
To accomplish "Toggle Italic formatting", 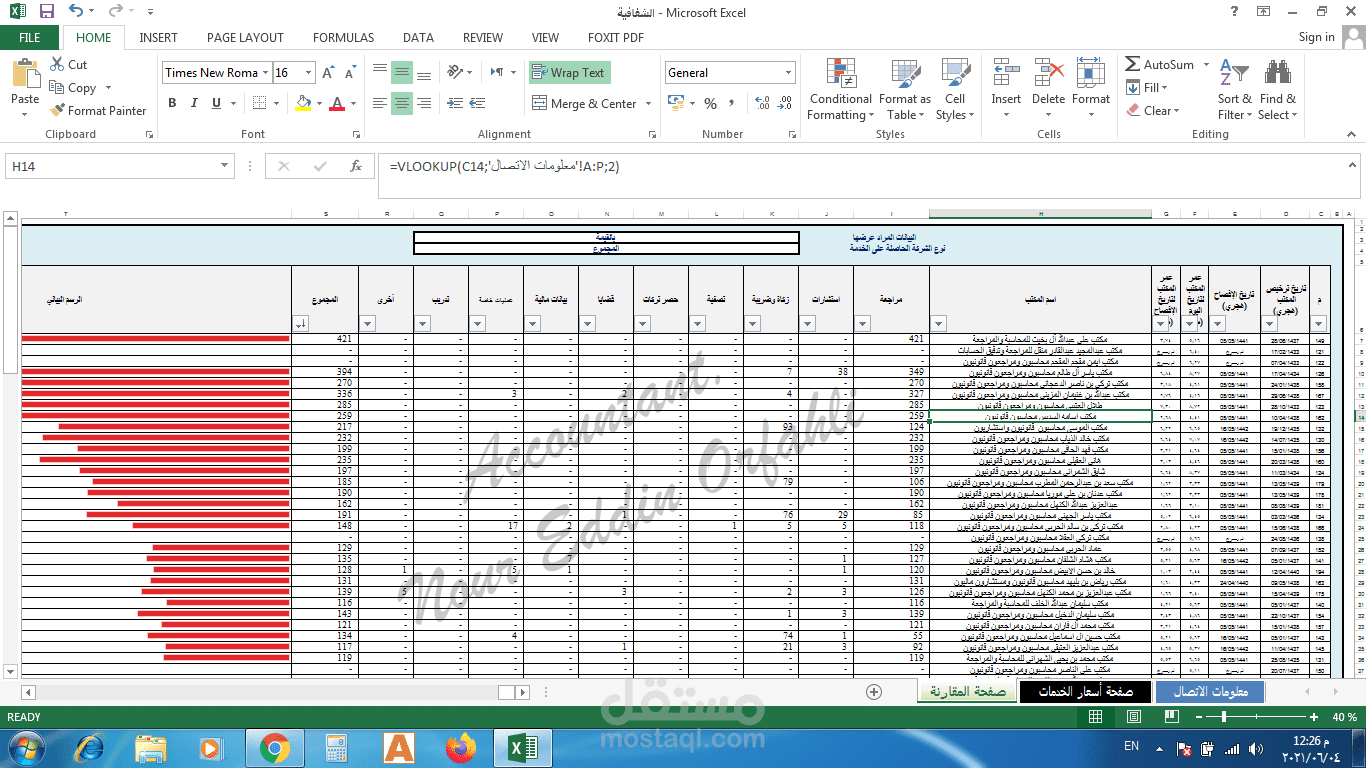I will 192,103.
